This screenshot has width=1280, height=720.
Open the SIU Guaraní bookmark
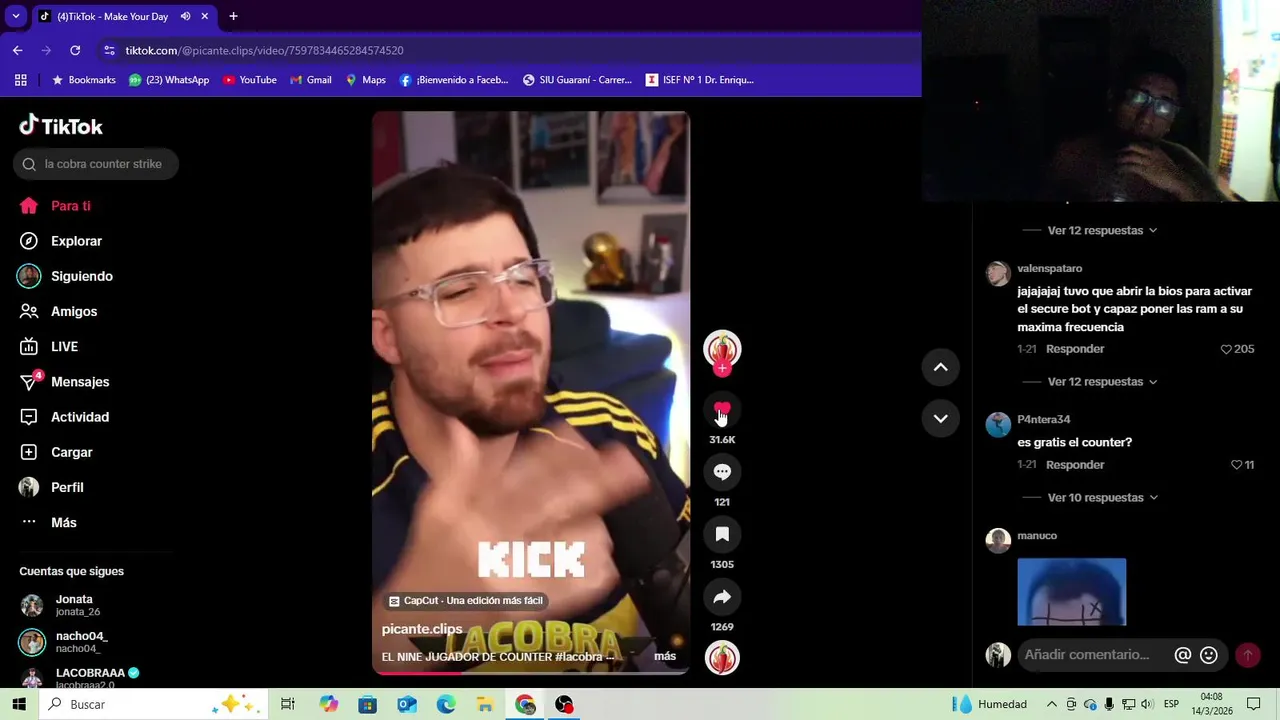[x=576, y=80]
